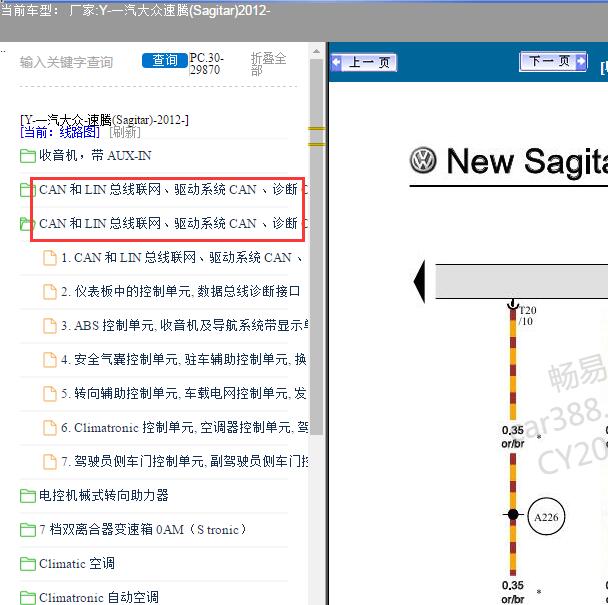
Task: Click the sidebar scrollbar up arrow
Action: pyautogui.click(x=316, y=51)
